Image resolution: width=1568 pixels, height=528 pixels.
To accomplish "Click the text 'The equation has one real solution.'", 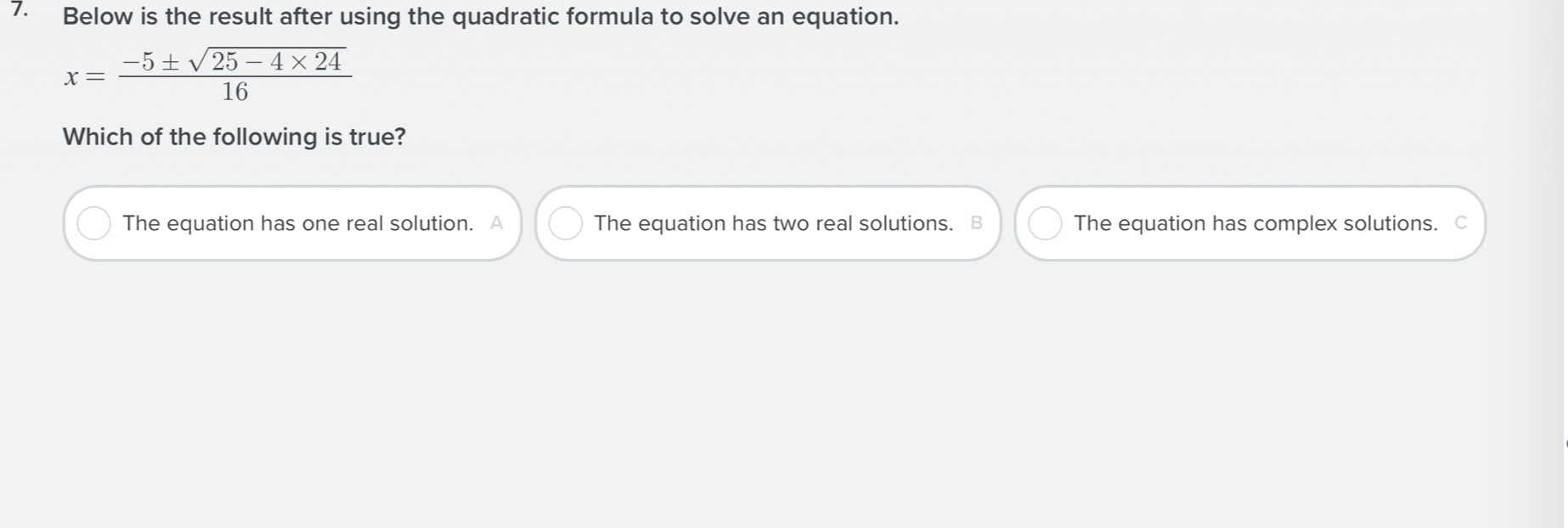I will pyautogui.click(x=297, y=223).
